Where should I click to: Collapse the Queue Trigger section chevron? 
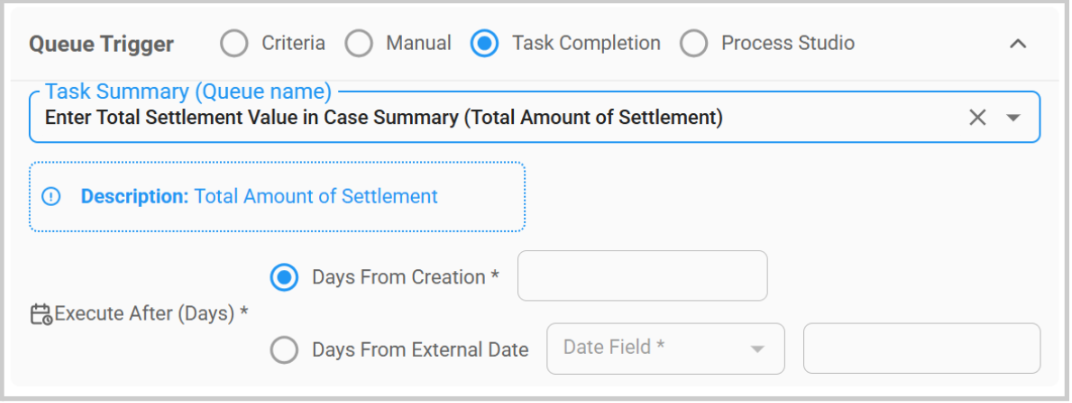coord(1018,44)
